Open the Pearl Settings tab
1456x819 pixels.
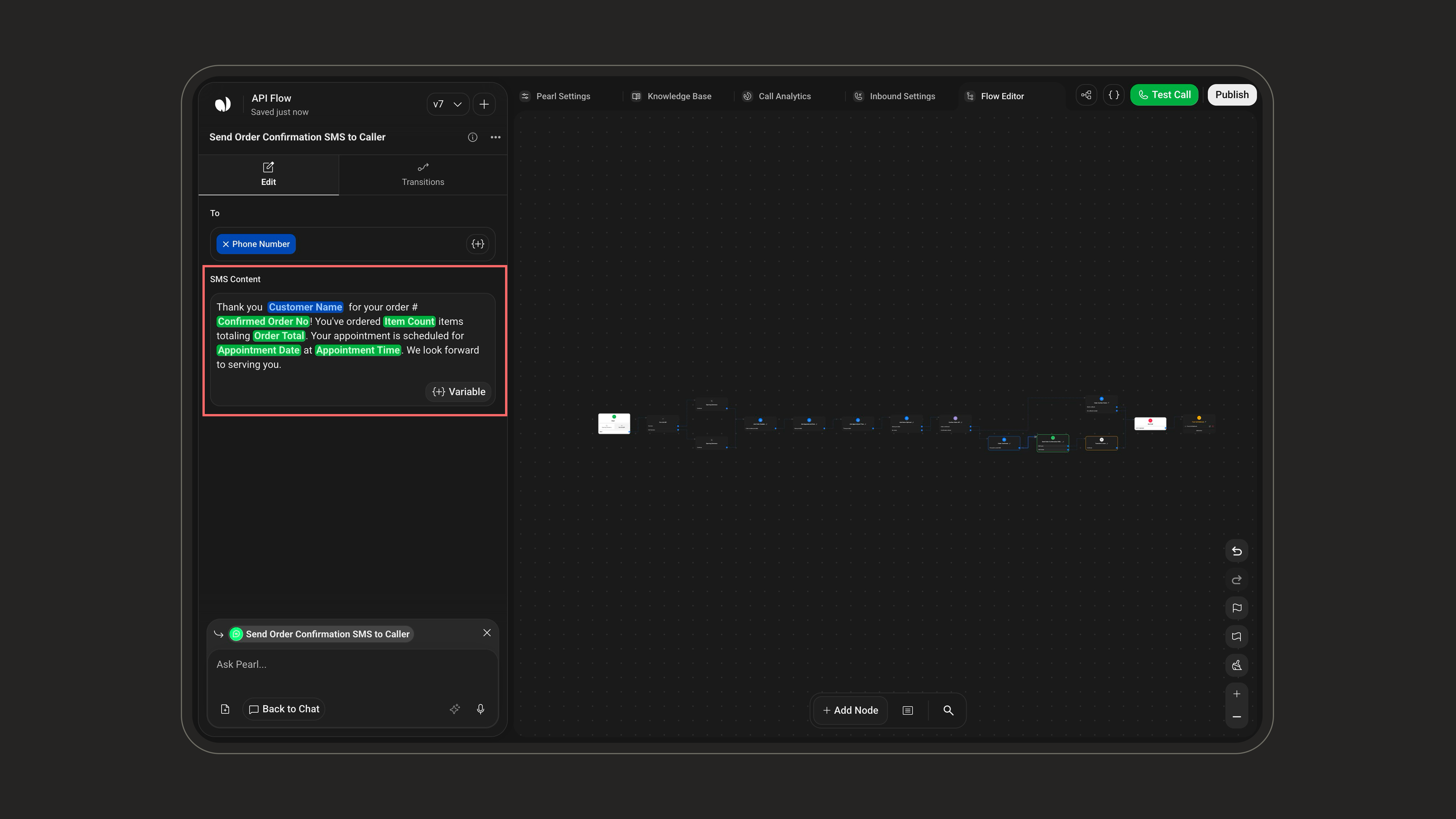[x=556, y=96]
